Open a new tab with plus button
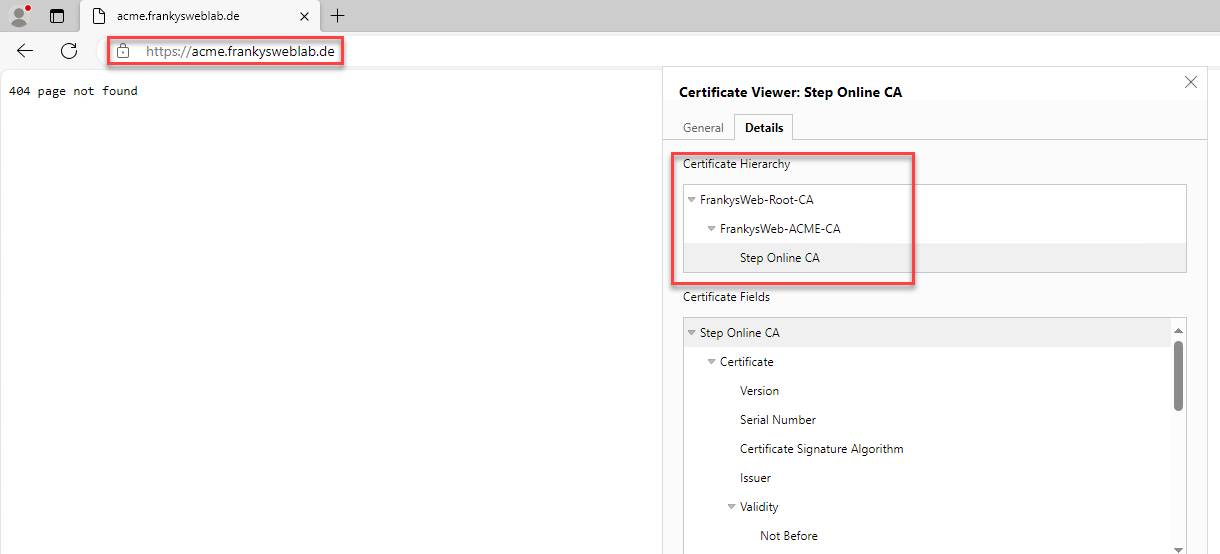Image resolution: width=1220 pixels, height=554 pixels. click(x=338, y=16)
